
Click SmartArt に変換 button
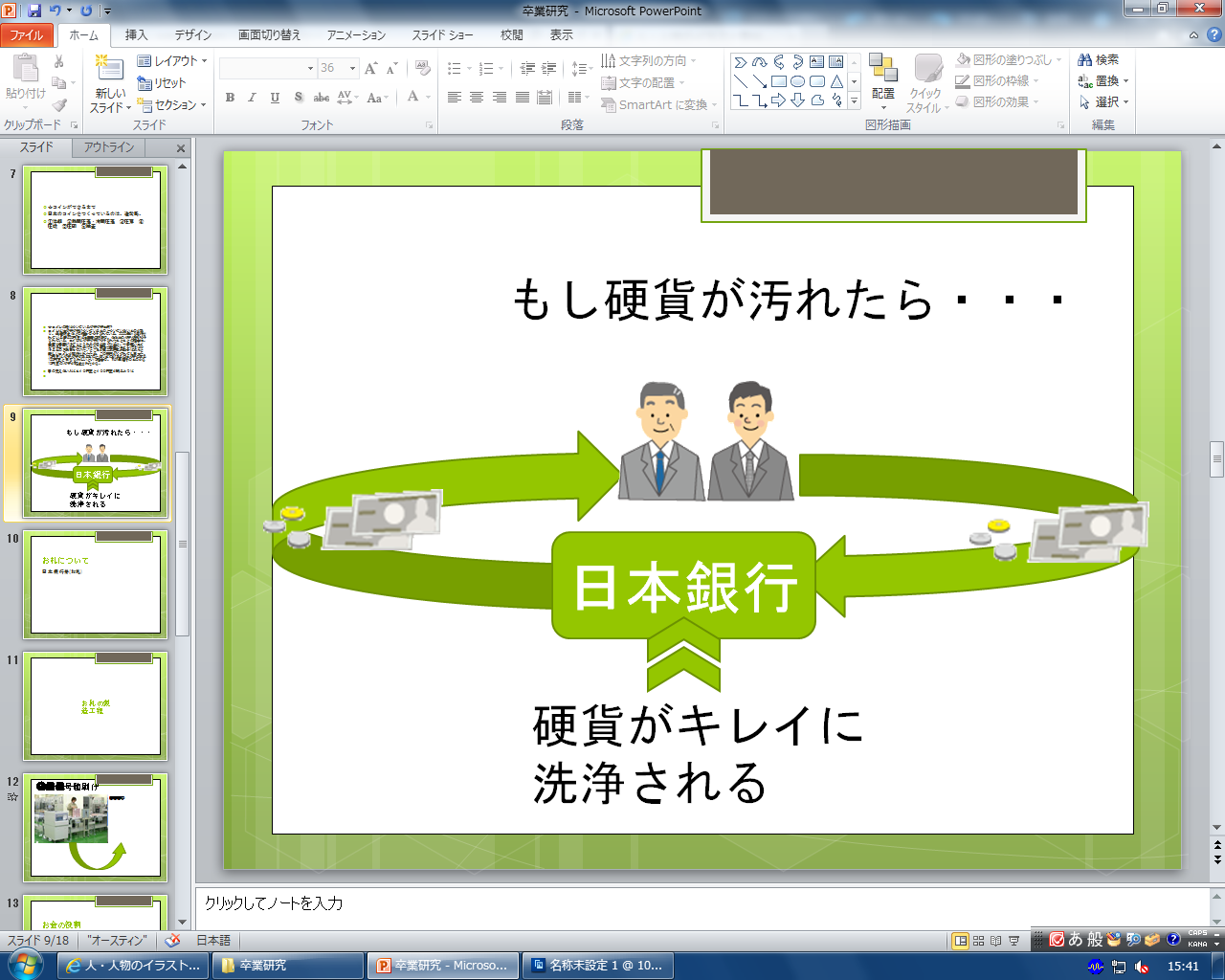click(658, 105)
